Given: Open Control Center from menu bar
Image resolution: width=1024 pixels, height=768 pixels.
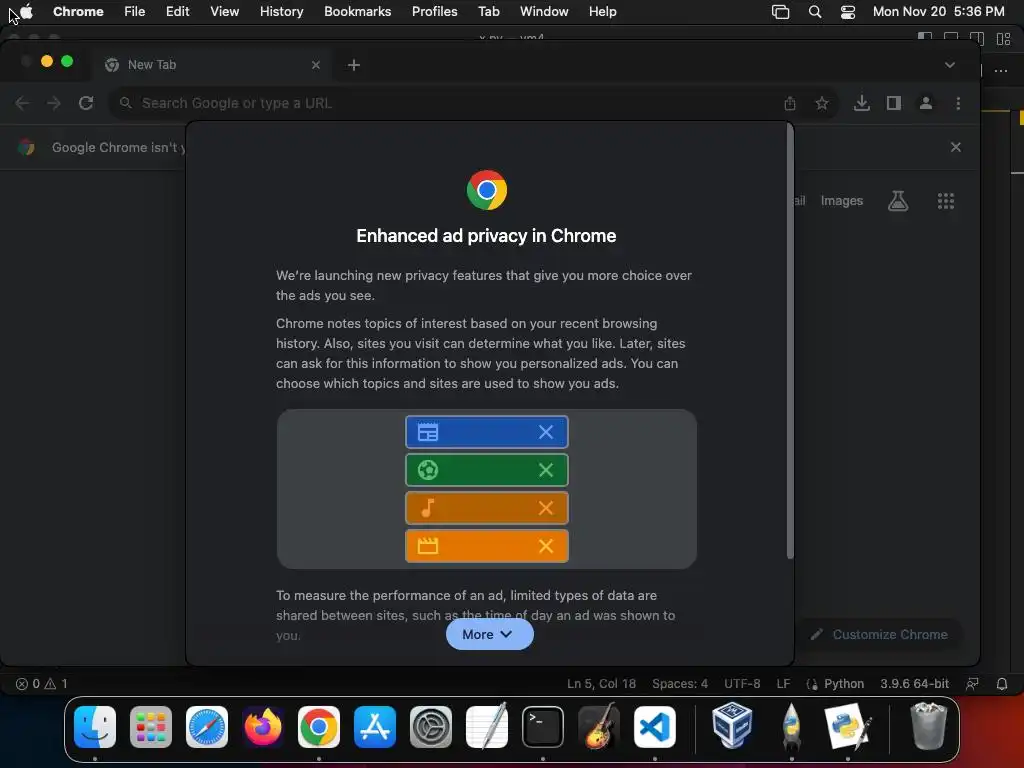Looking at the screenshot, I should click(848, 12).
